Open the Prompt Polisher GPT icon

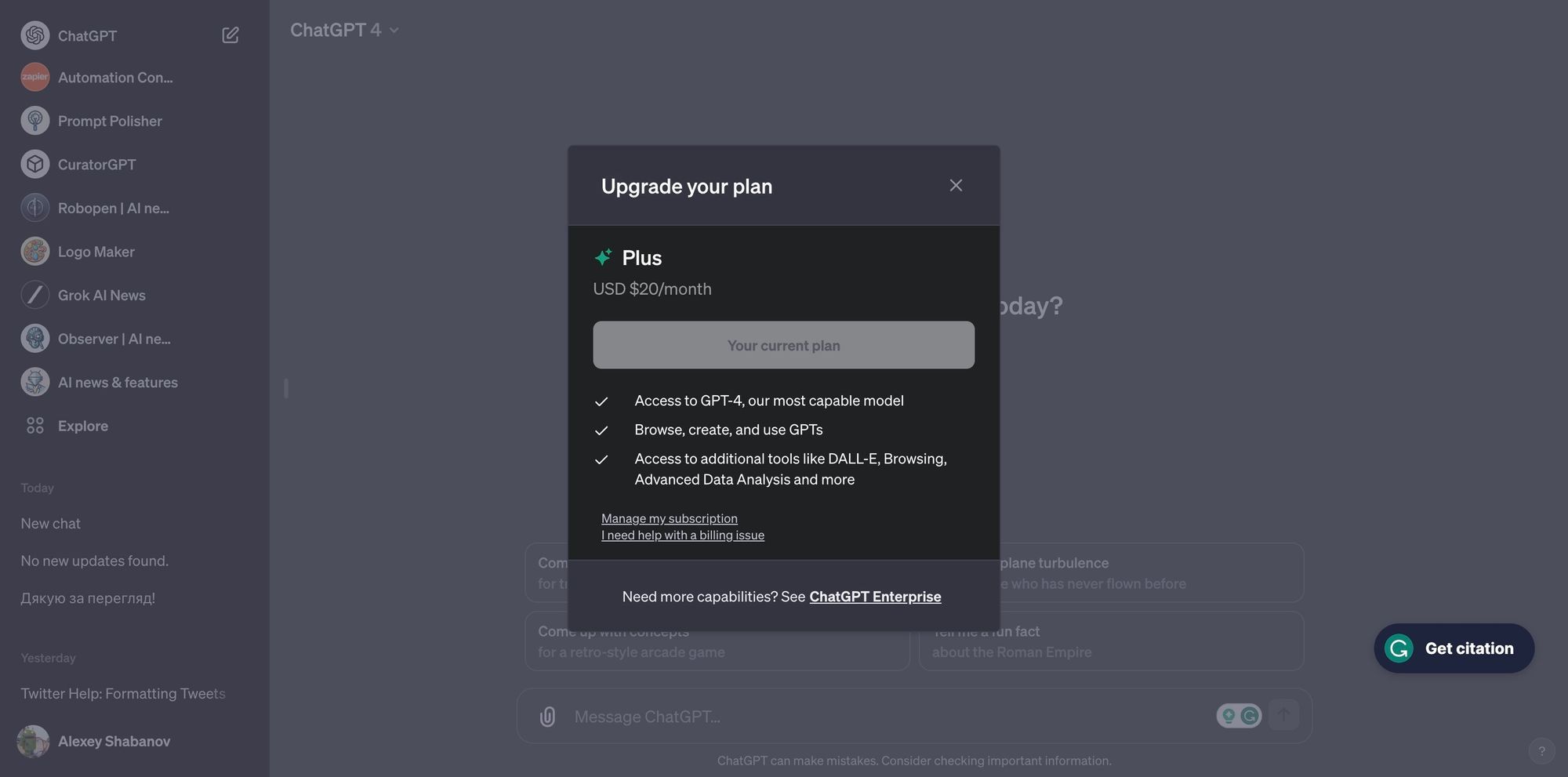(x=34, y=120)
